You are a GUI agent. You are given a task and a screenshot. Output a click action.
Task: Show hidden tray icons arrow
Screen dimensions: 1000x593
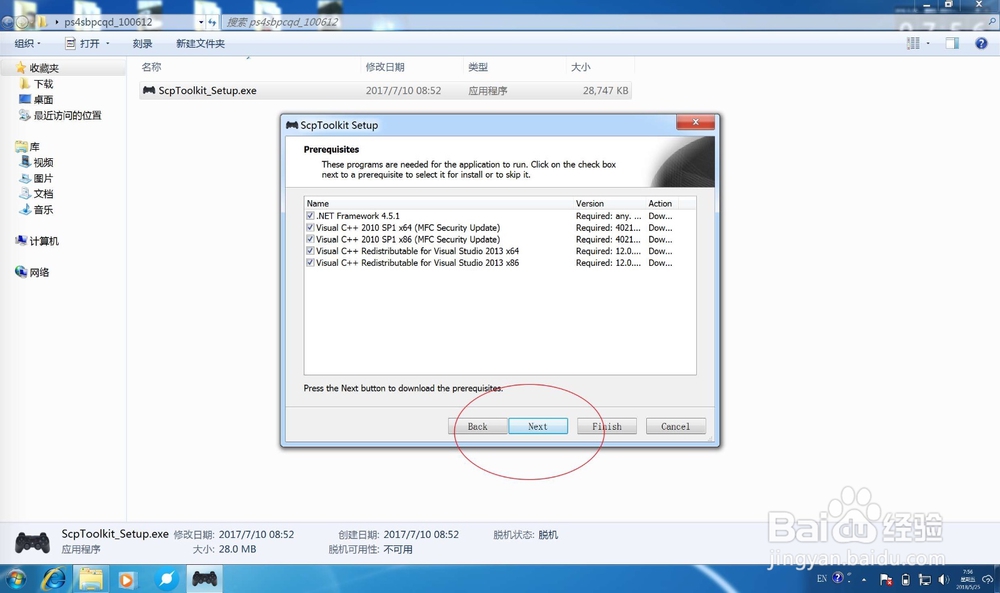pos(864,580)
